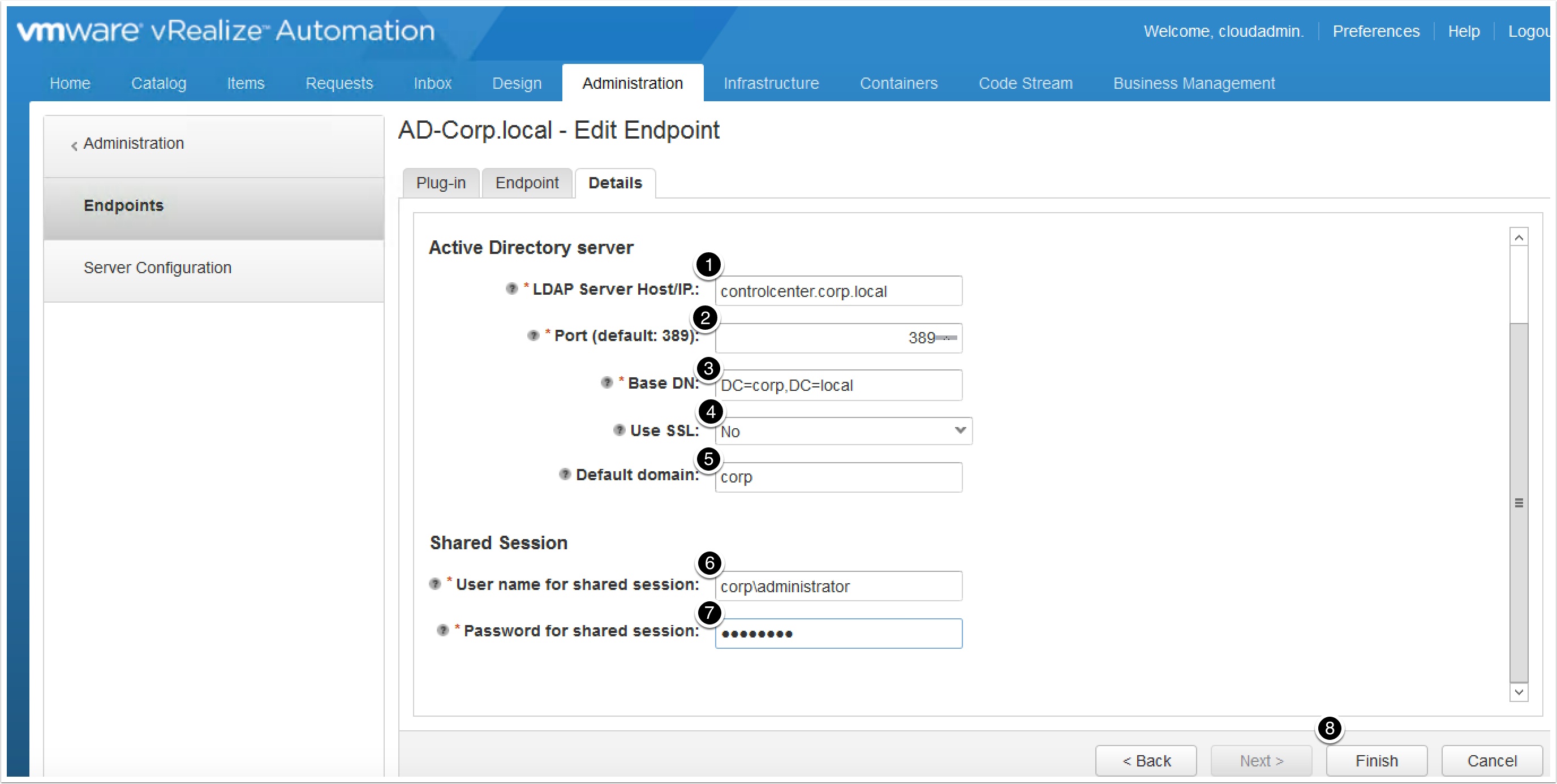Click the Finish button

pos(1377,760)
